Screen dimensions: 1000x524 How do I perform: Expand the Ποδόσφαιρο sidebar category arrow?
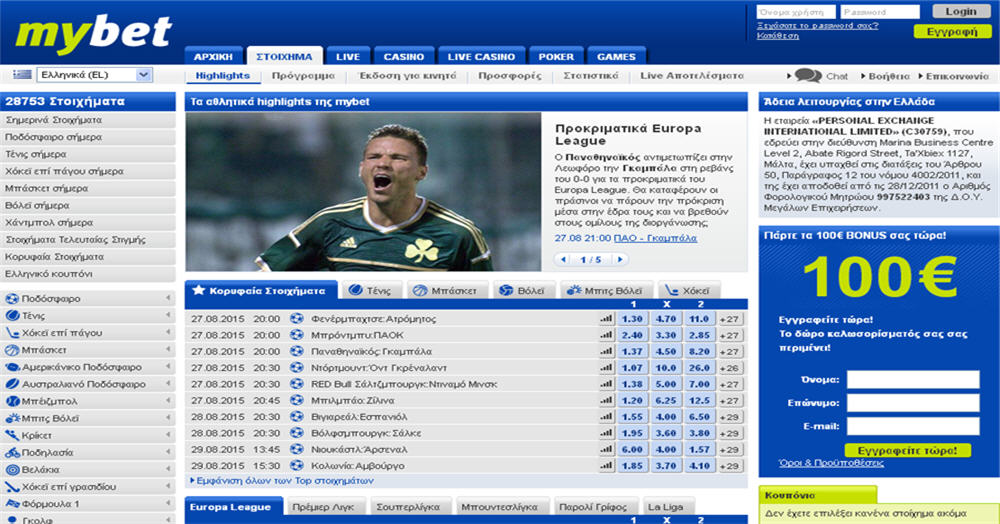coord(168,298)
